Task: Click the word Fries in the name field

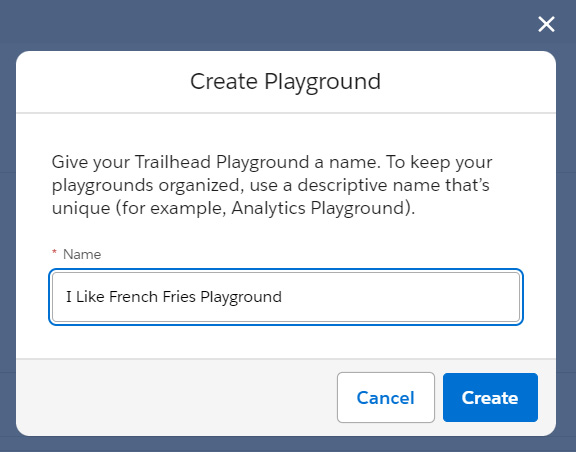Action: coord(179,297)
